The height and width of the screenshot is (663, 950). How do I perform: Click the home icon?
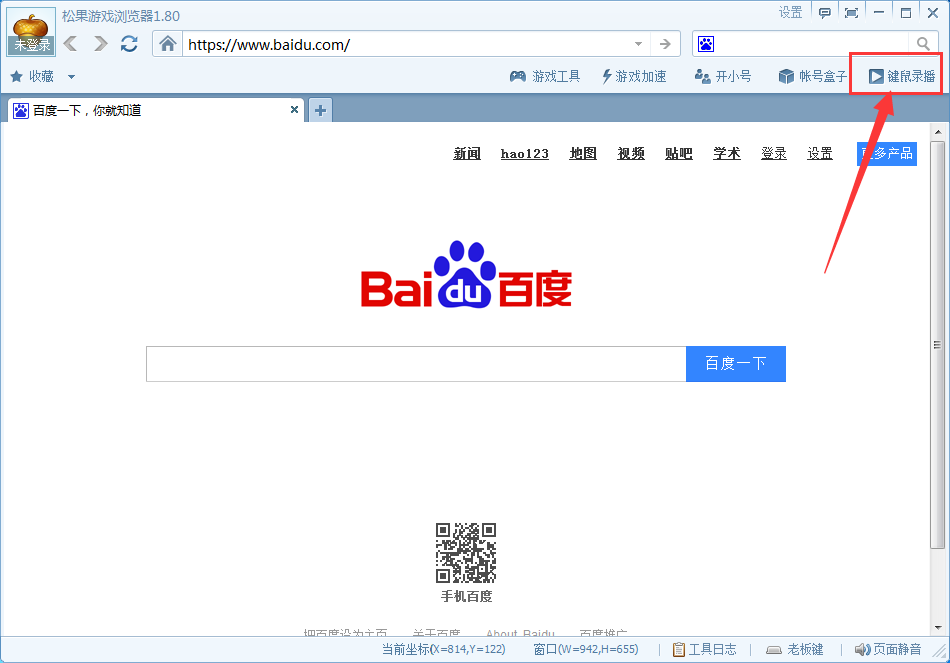pyautogui.click(x=166, y=44)
